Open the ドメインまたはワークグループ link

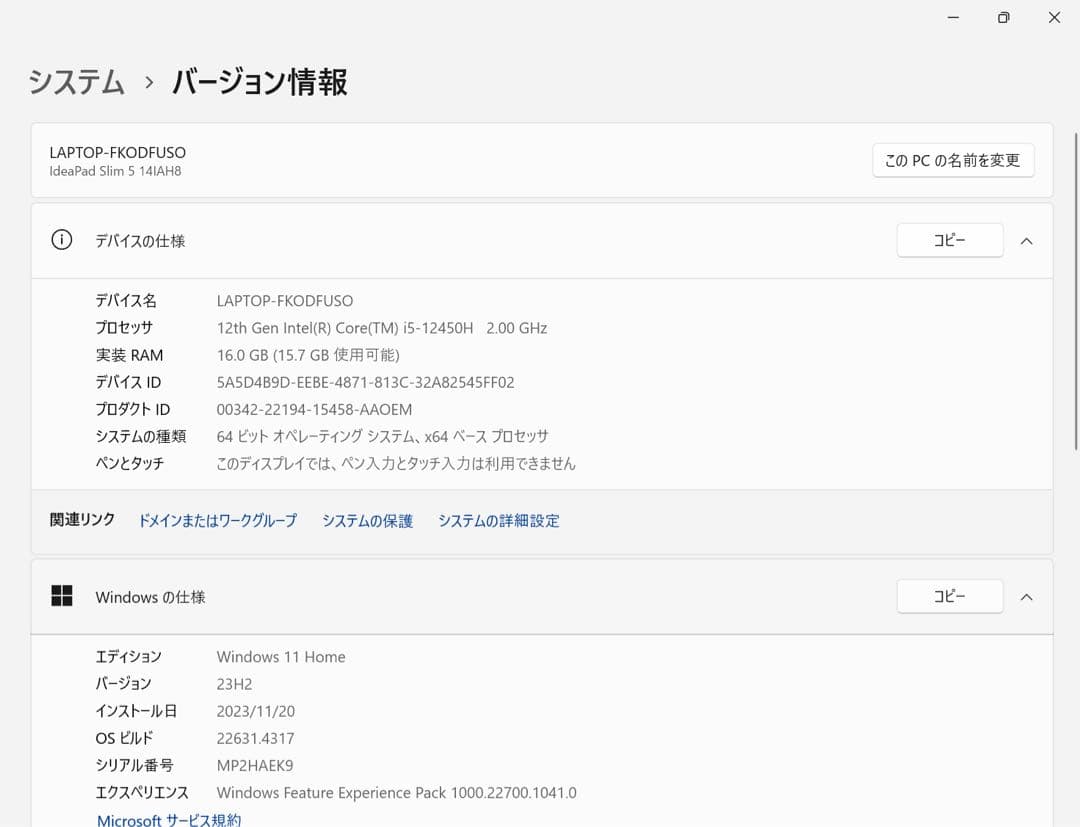pos(217,520)
